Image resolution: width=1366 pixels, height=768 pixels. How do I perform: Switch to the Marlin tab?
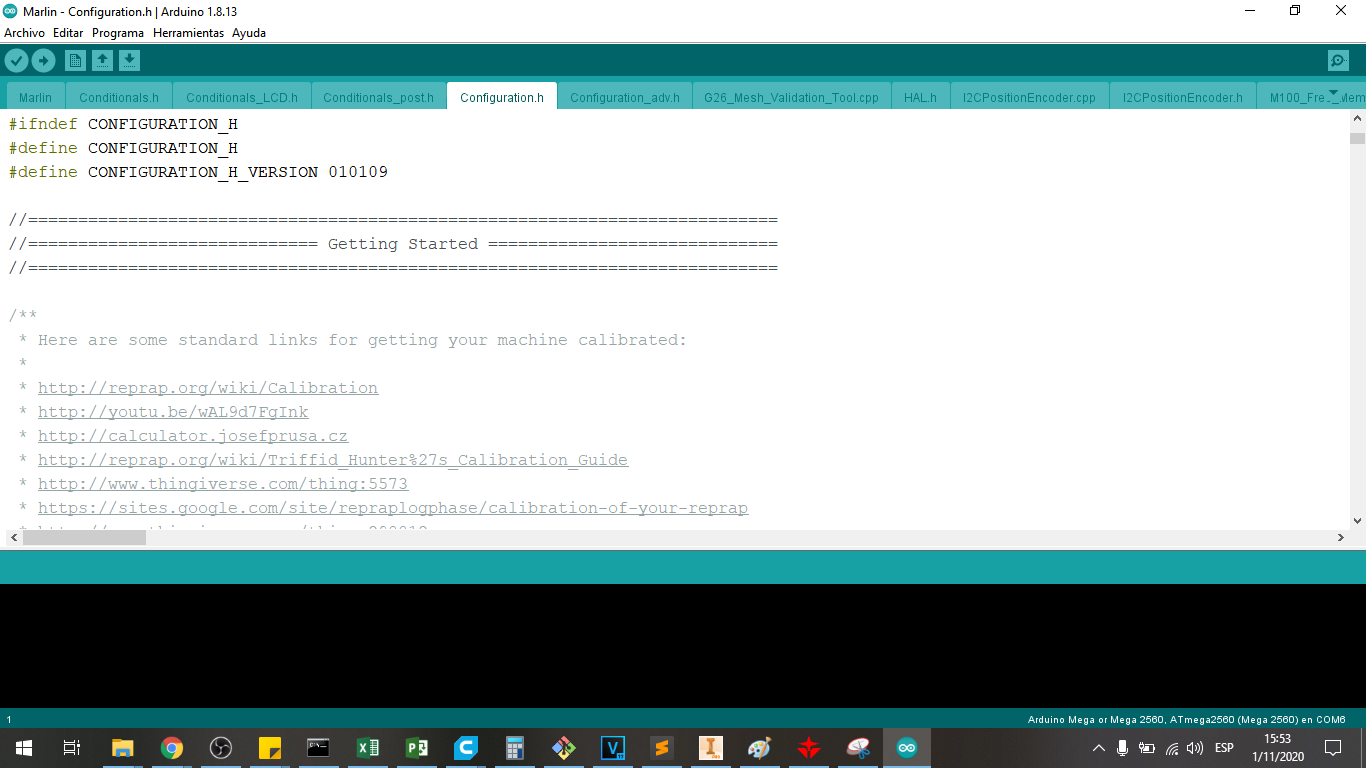point(35,97)
